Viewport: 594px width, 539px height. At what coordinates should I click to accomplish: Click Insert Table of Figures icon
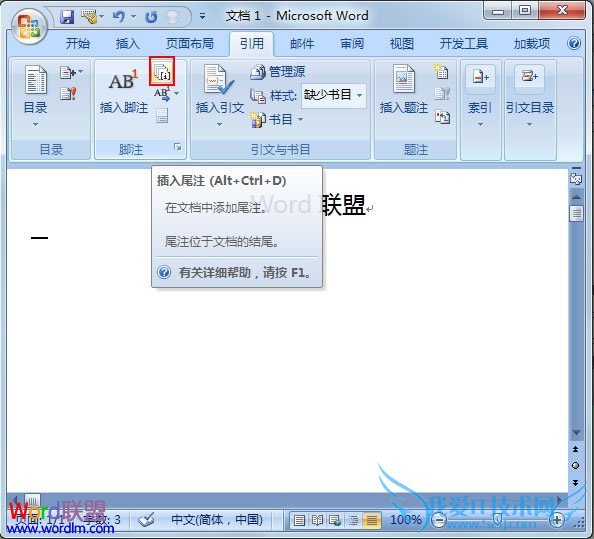click(441, 72)
